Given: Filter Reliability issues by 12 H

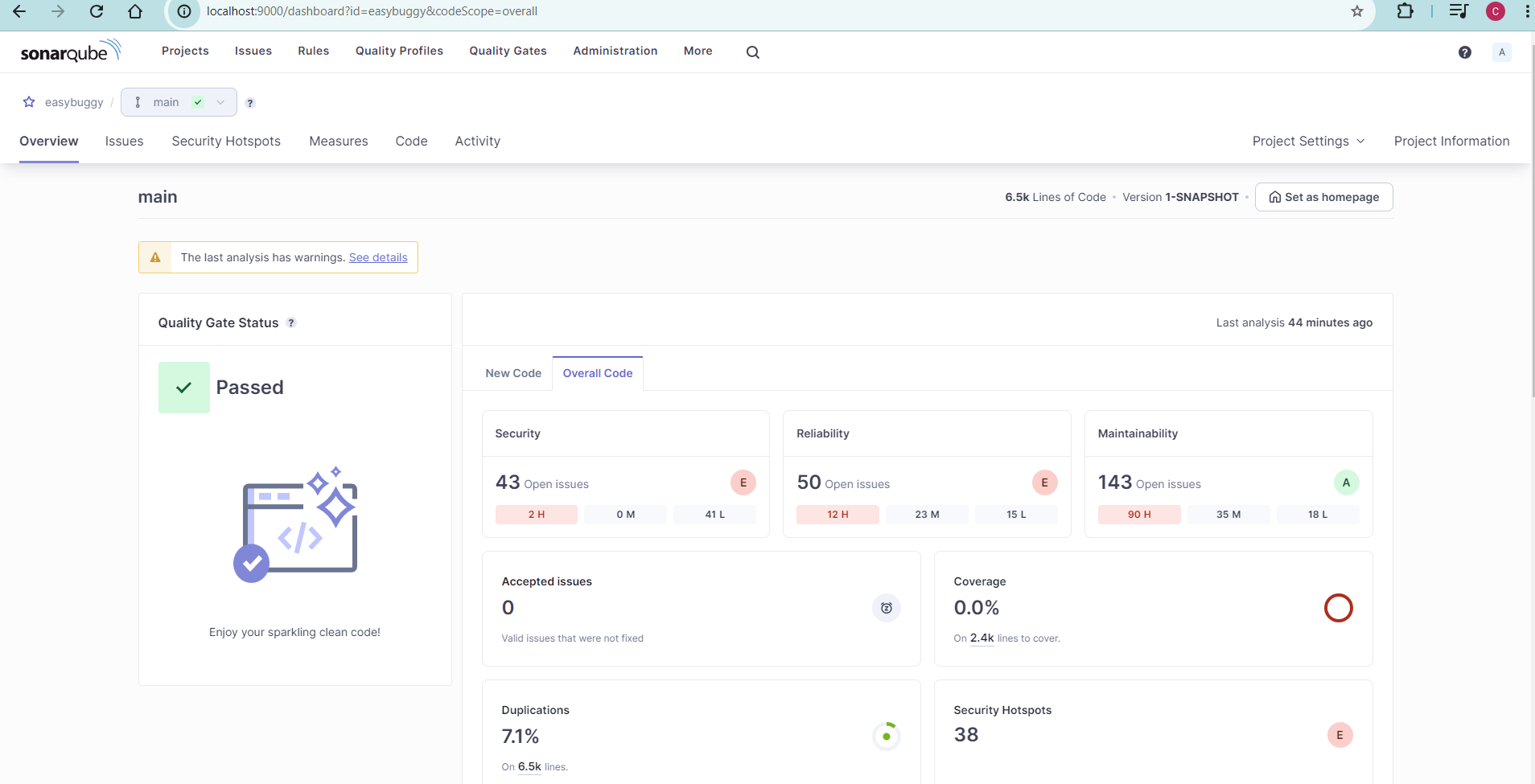Looking at the screenshot, I should click(x=837, y=515).
